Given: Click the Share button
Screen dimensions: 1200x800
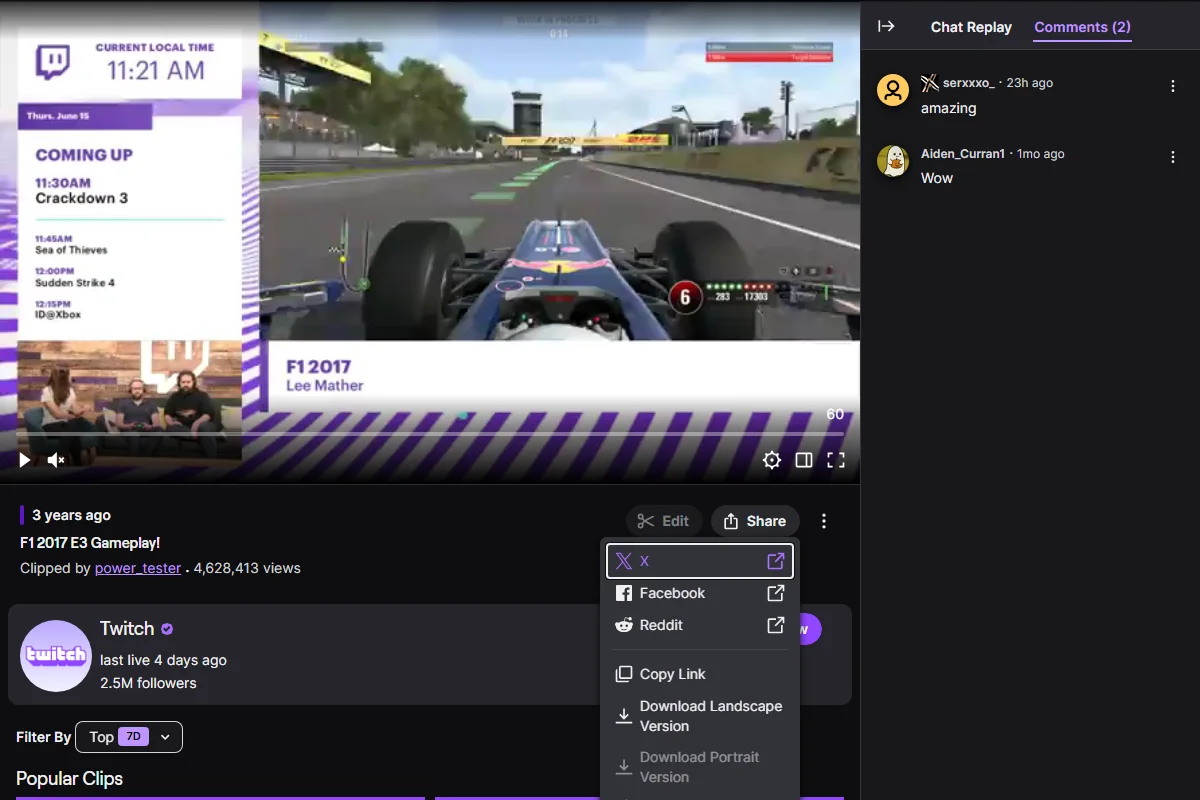Looking at the screenshot, I should (755, 521).
